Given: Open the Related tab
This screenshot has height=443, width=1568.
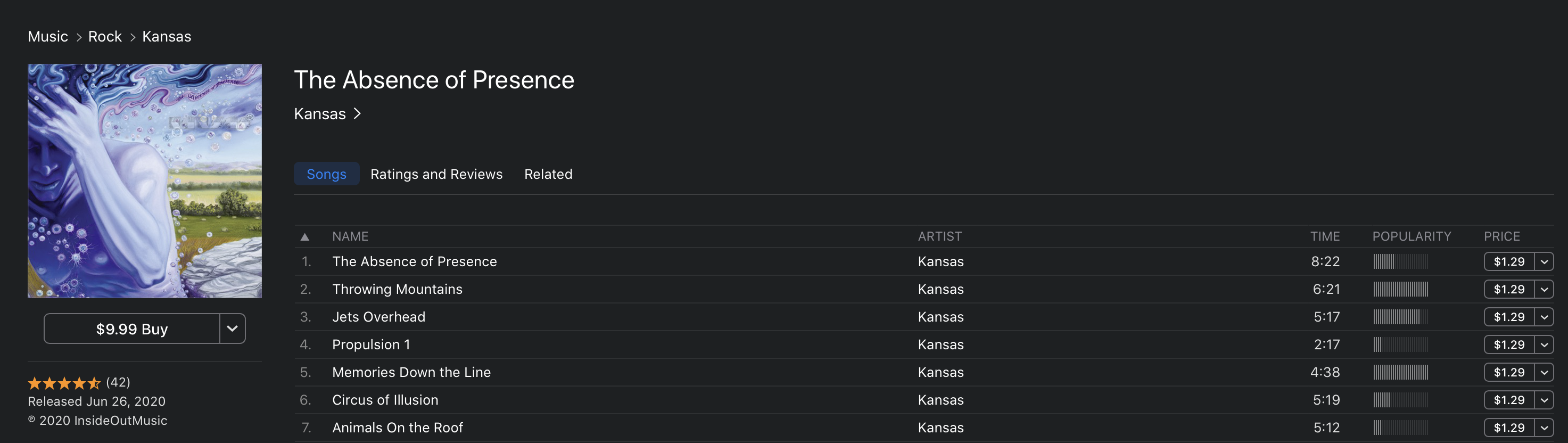Looking at the screenshot, I should [x=548, y=174].
